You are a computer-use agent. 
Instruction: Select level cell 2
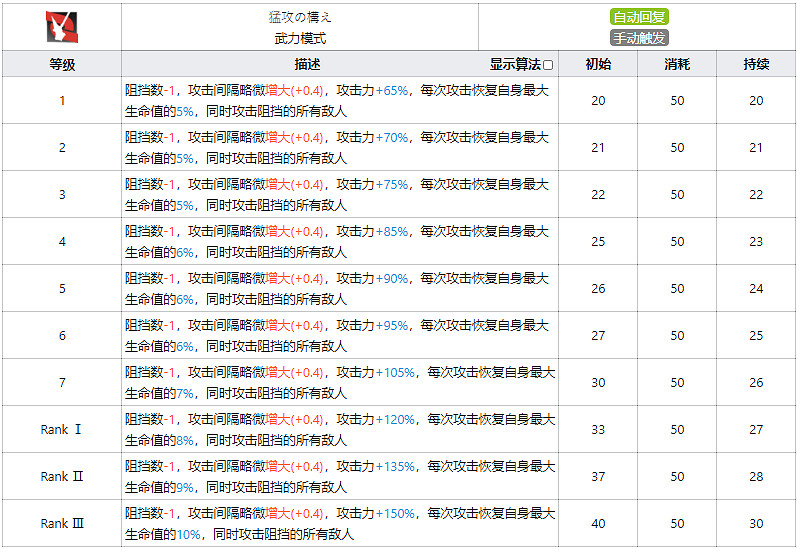pyautogui.click(x=62, y=148)
